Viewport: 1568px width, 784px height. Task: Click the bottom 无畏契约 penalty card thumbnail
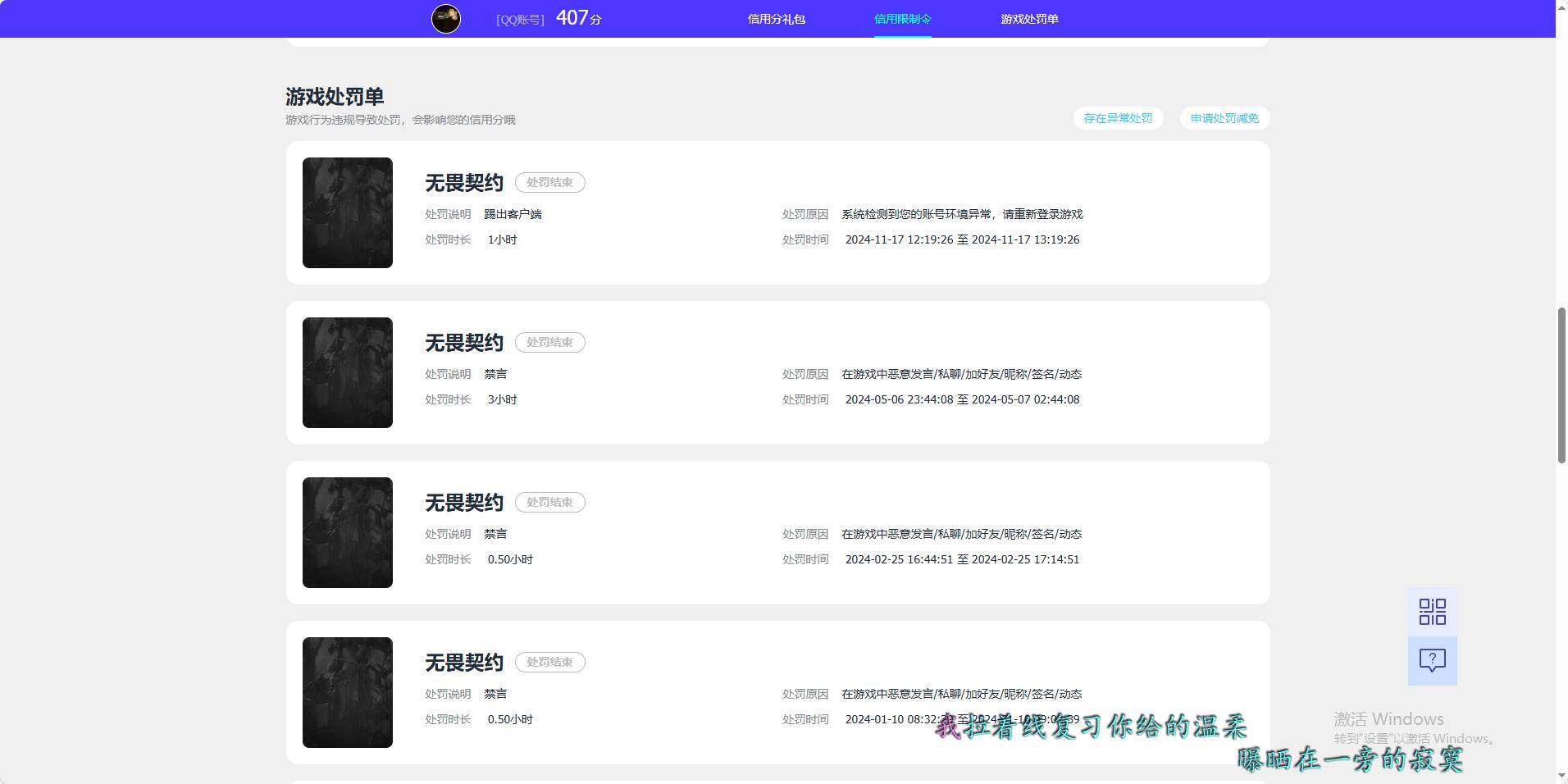point(347,692)
